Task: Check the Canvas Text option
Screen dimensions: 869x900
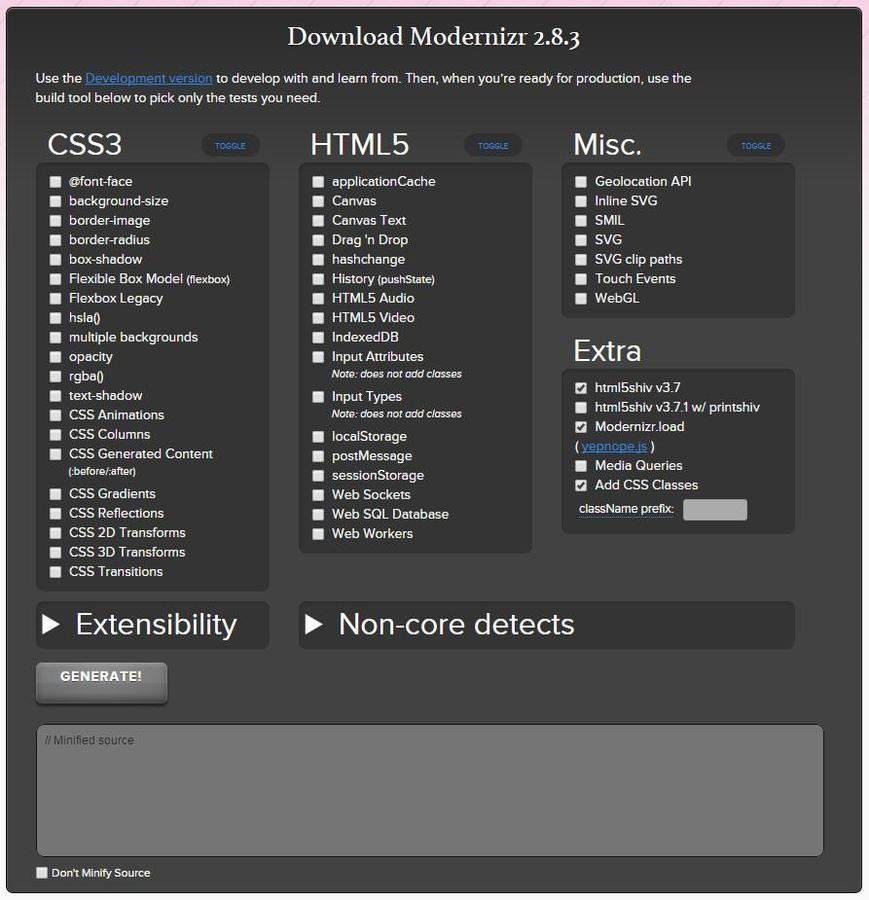Action: click(318, 221)
